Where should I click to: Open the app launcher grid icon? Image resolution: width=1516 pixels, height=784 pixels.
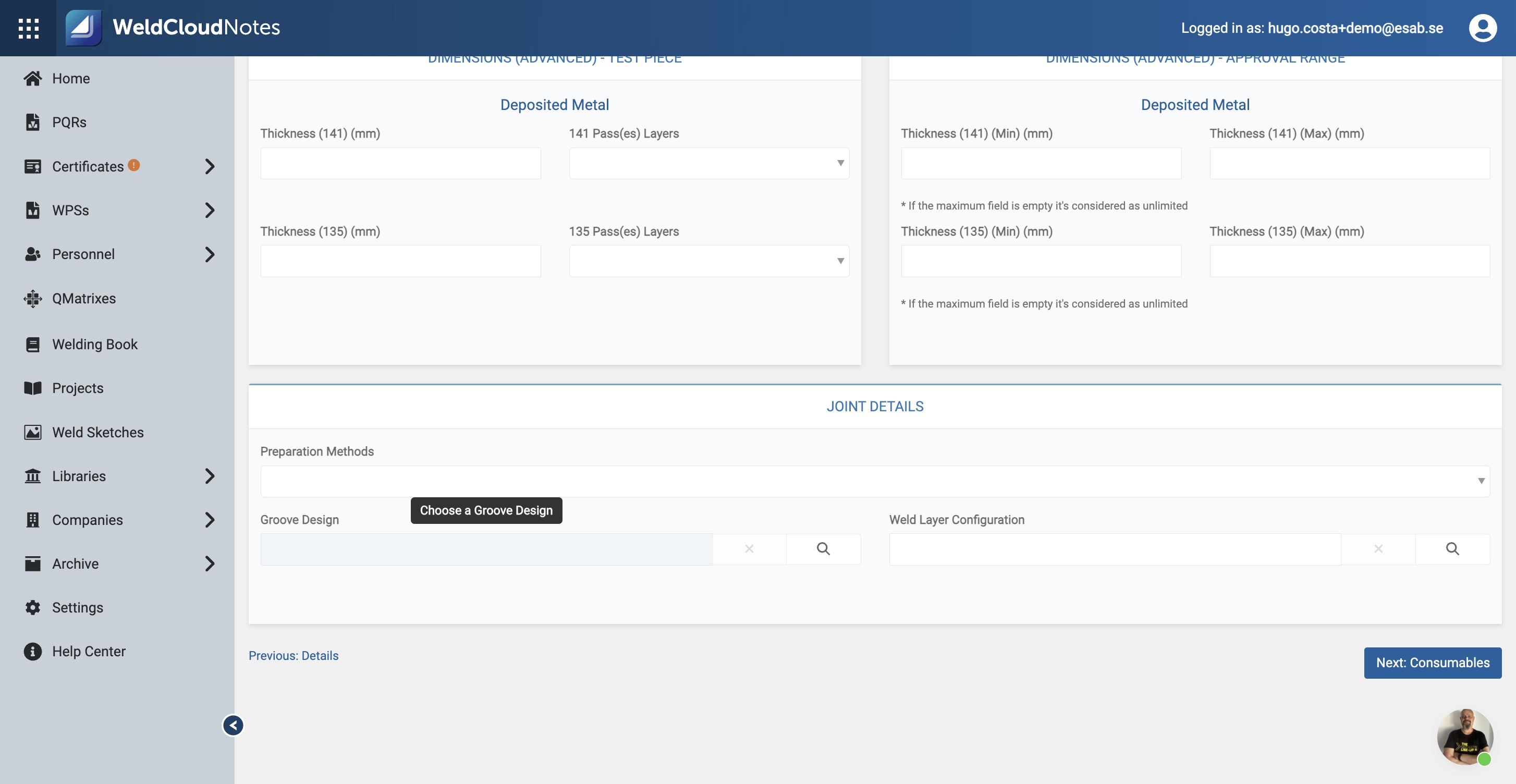28,28
